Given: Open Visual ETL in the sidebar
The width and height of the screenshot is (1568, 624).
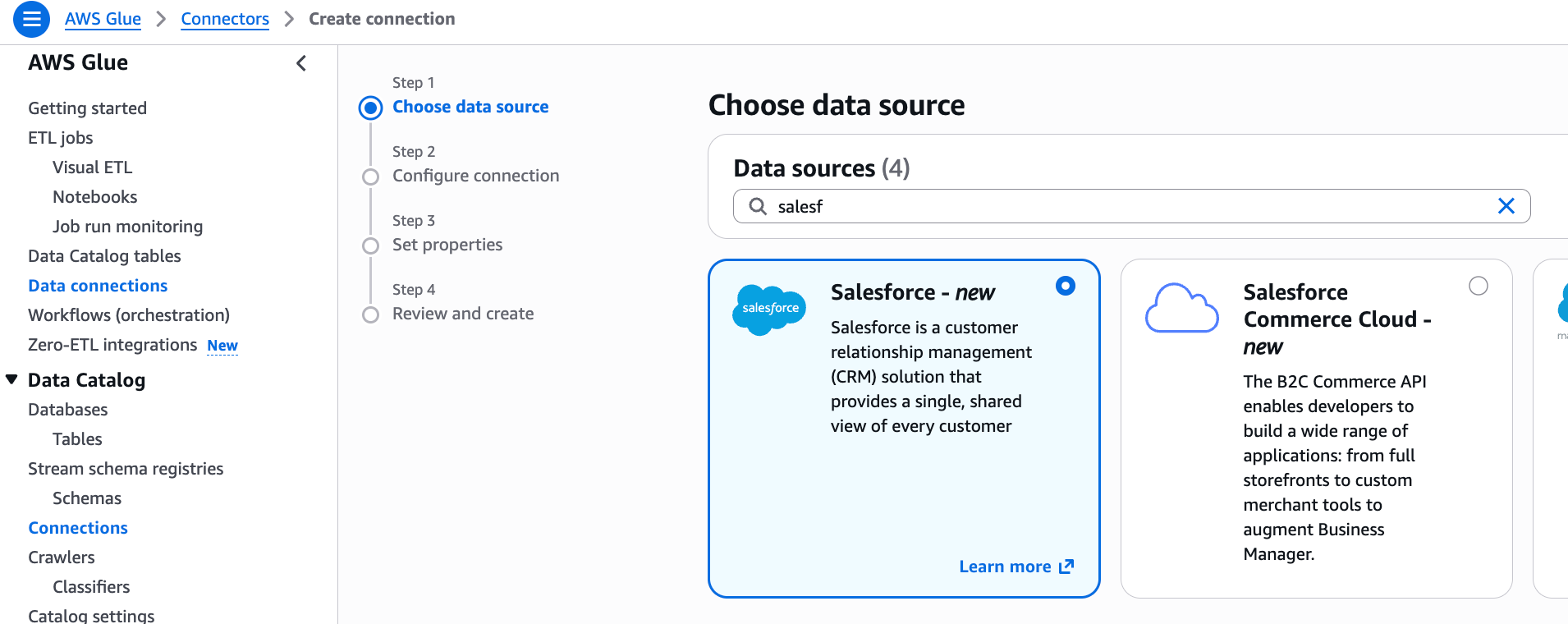Looking at the screenshot, I should [x=92, y=167].
